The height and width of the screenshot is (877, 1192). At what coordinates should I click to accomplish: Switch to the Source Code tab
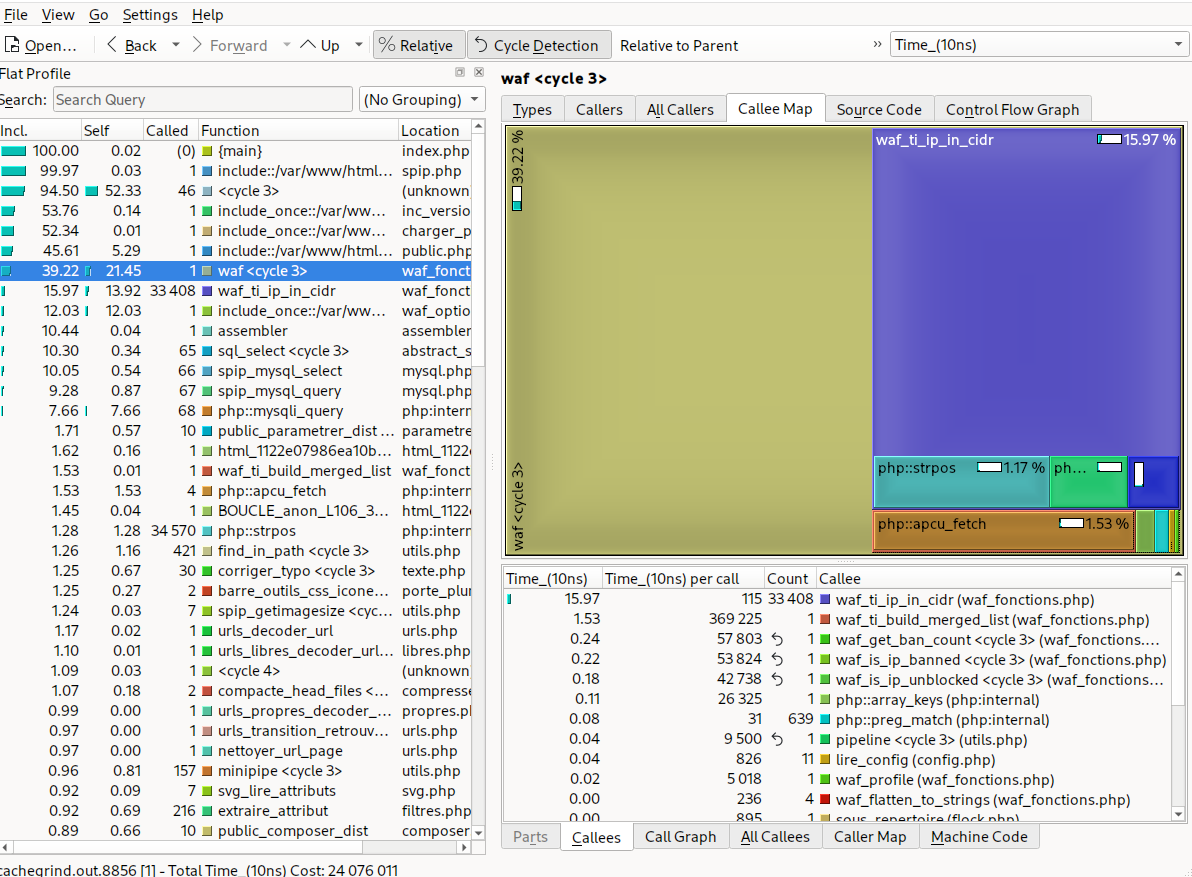coord(878,110)
